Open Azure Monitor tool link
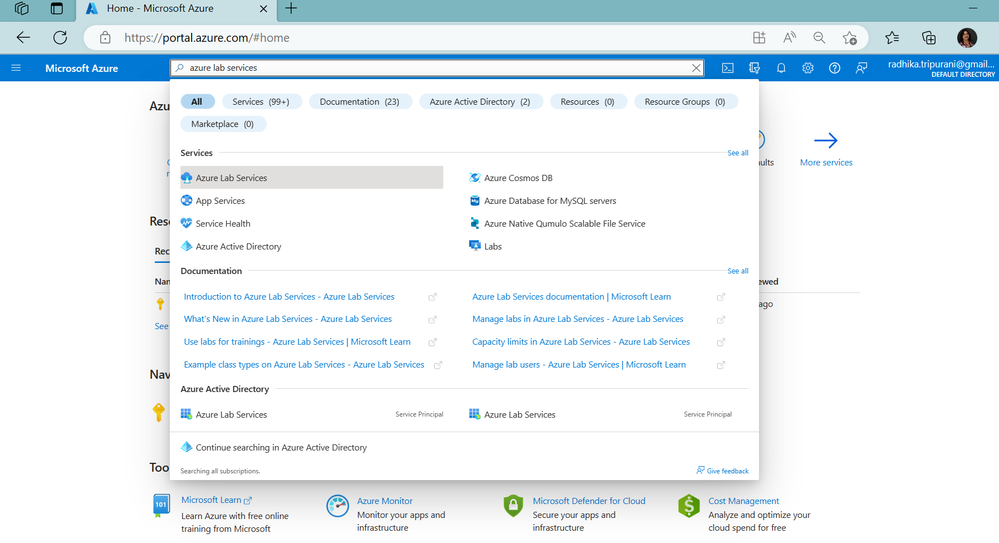Image resolution: width=999 pixels, height=543 pixels. click(385, 501)
